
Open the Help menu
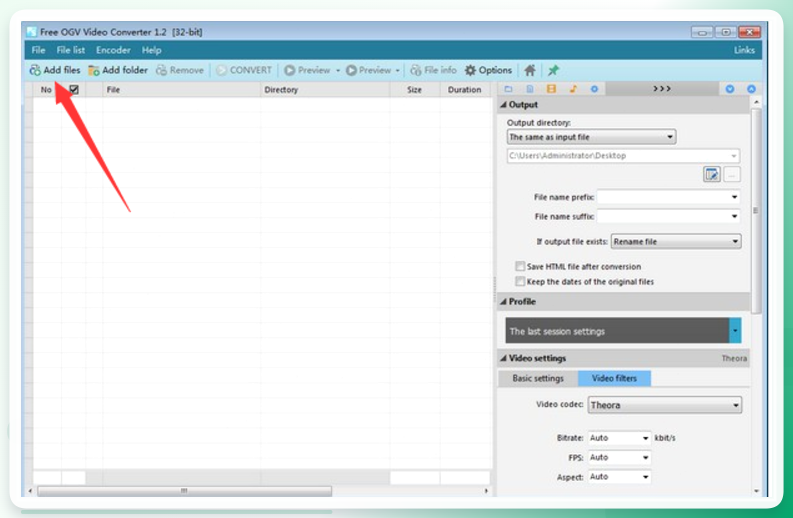(x=151, y=50)
